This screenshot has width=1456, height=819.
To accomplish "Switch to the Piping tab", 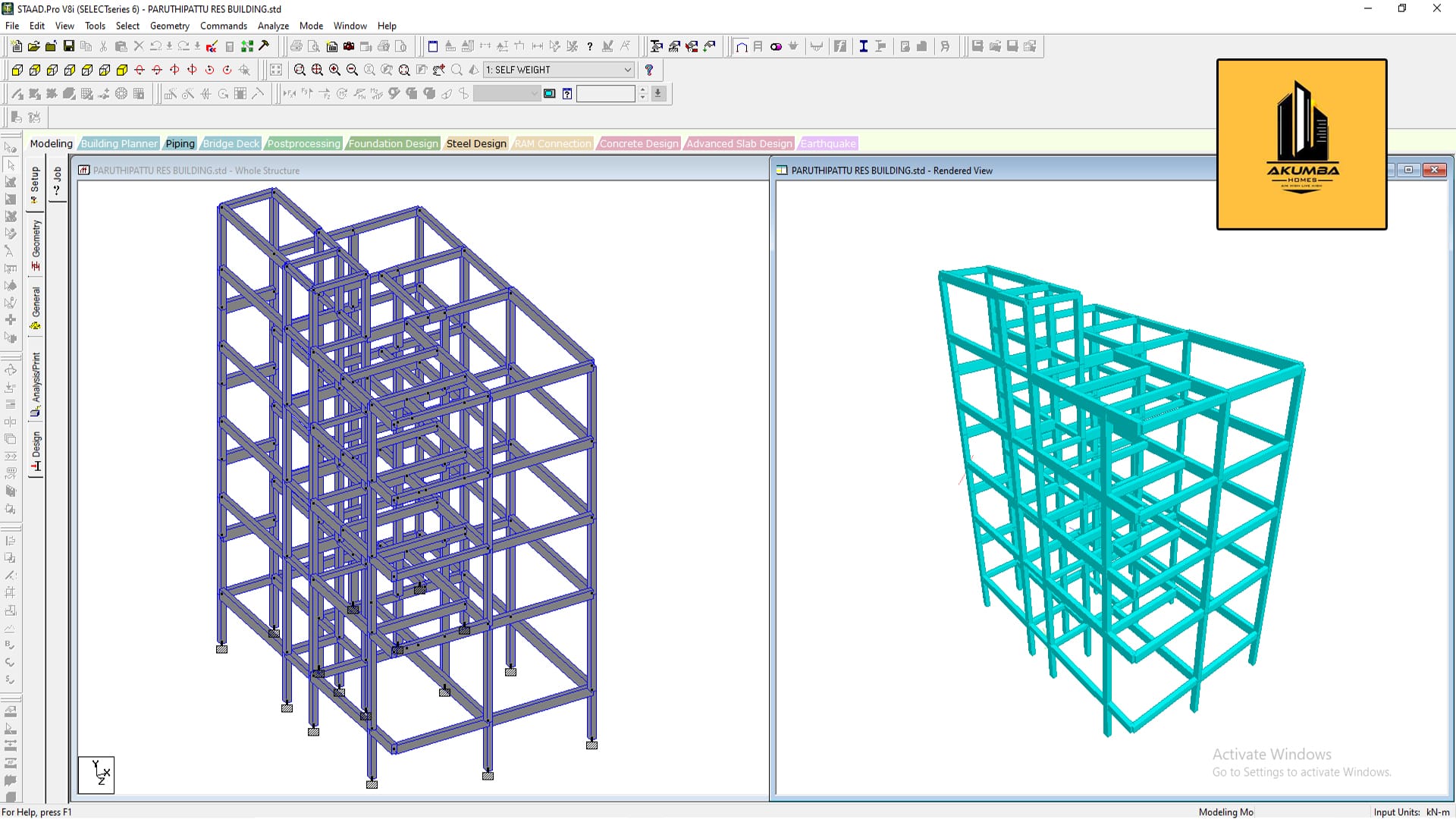I will click(180, 143).
